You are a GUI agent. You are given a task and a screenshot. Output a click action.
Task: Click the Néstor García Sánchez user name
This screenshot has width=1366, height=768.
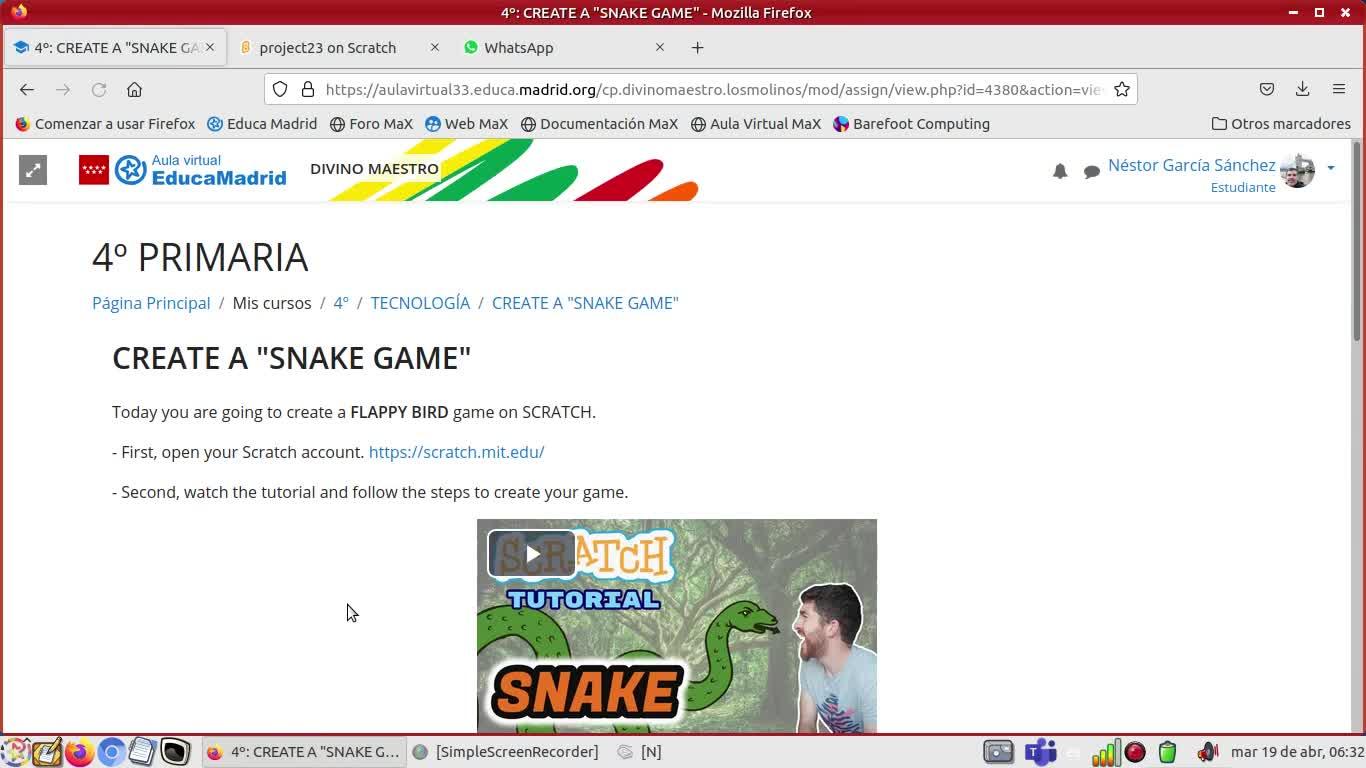1192,165
